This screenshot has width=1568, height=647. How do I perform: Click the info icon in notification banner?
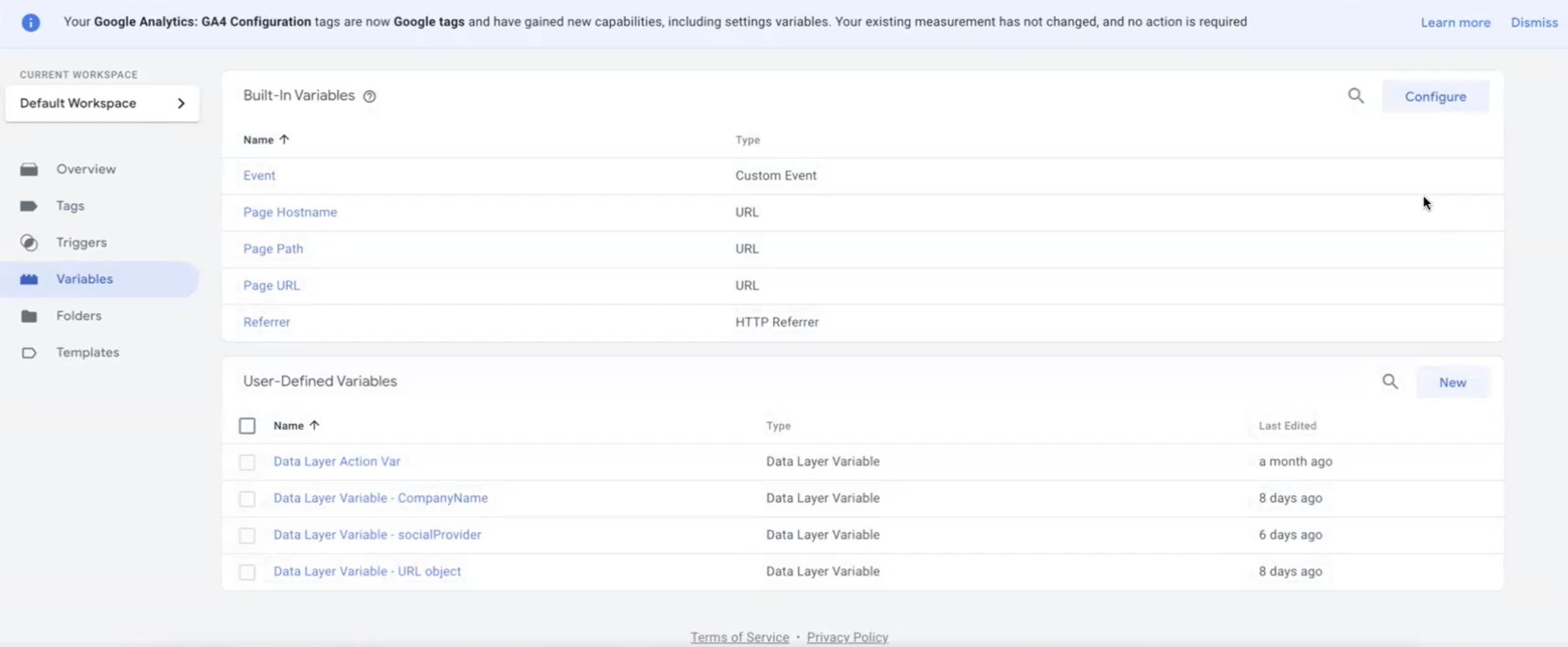pos(30,23)
